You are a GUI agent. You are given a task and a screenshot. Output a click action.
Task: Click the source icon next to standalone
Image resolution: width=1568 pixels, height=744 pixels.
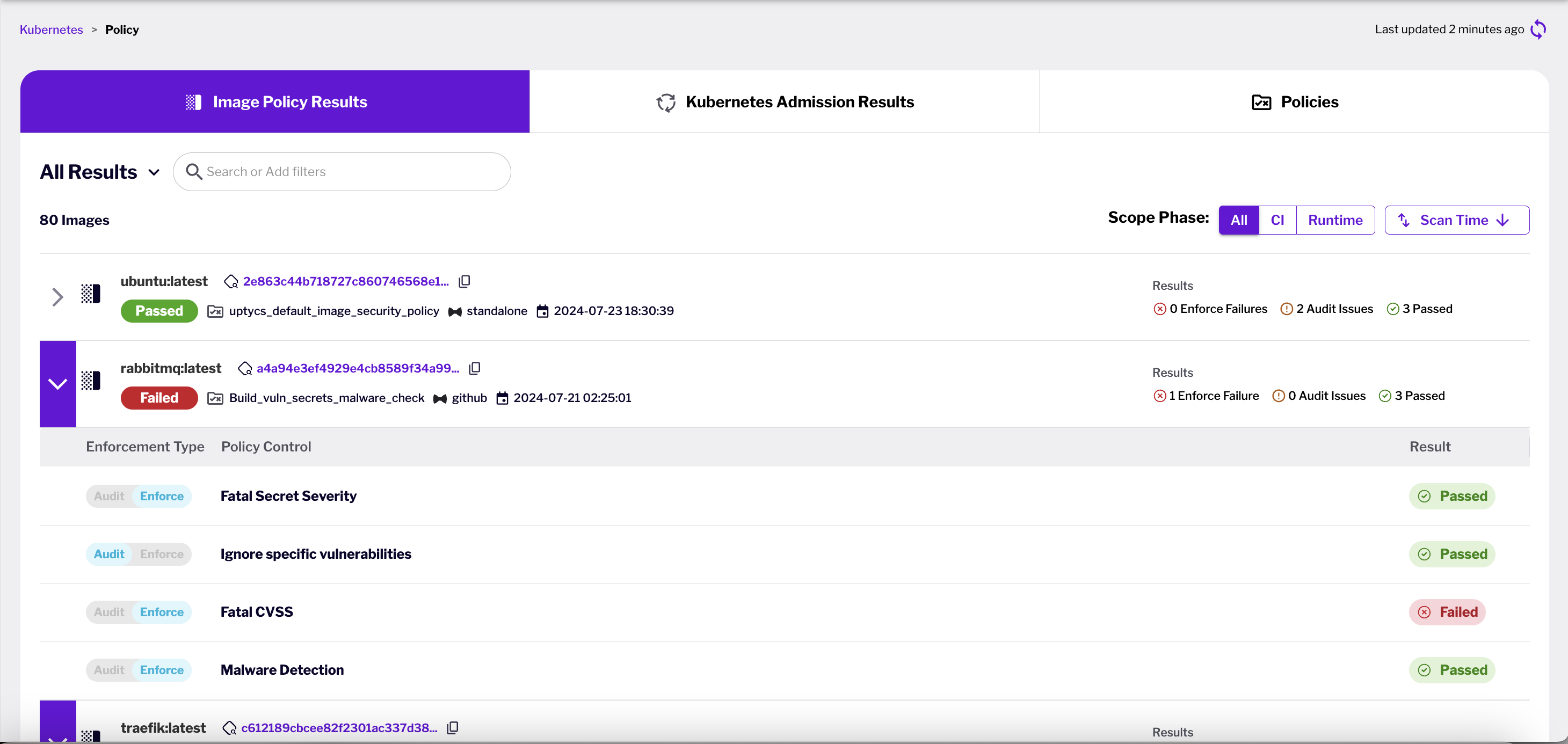(x=455, y=311)
